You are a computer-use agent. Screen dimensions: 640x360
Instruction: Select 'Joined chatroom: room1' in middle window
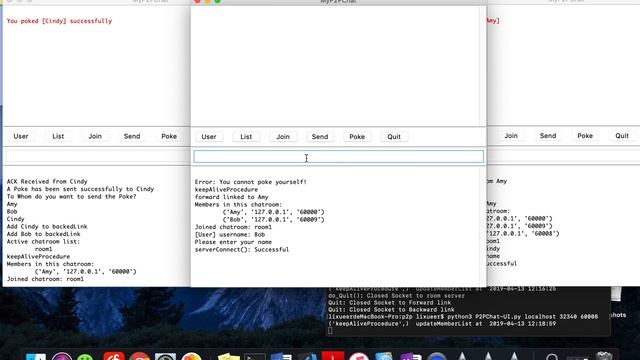[233, 227]
